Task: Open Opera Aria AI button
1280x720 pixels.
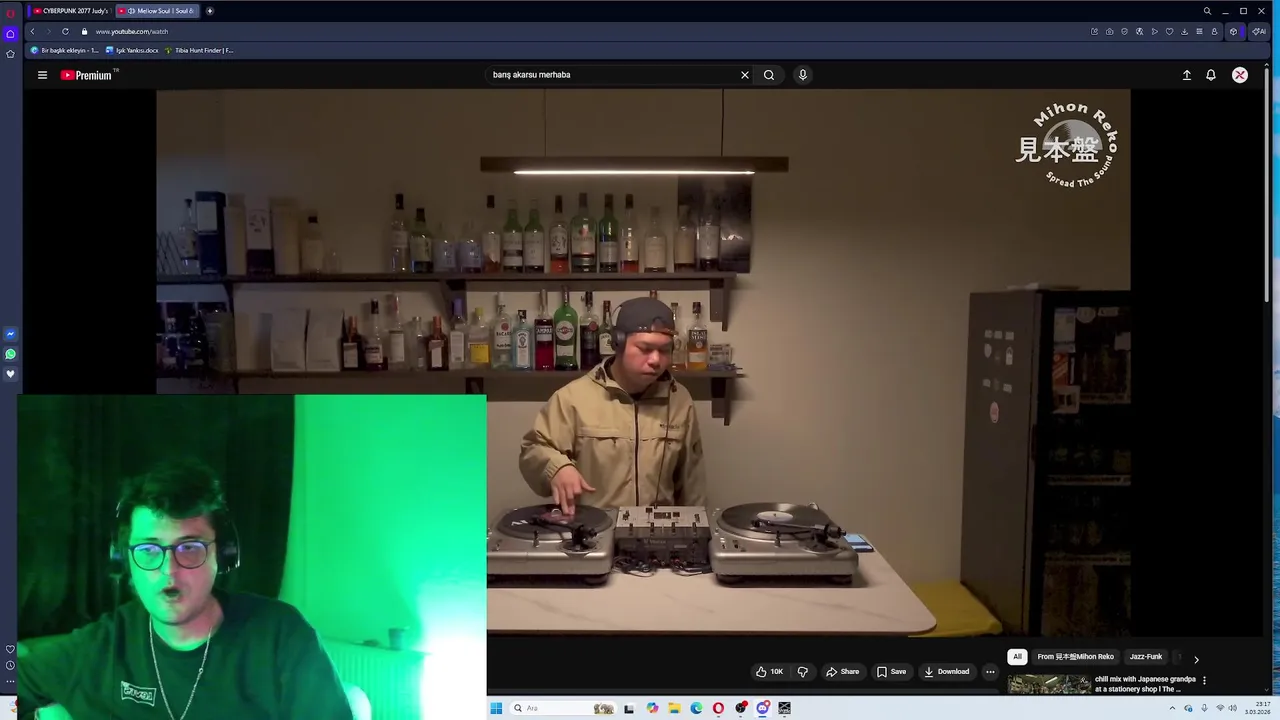Action: [x=1259, y=31]
